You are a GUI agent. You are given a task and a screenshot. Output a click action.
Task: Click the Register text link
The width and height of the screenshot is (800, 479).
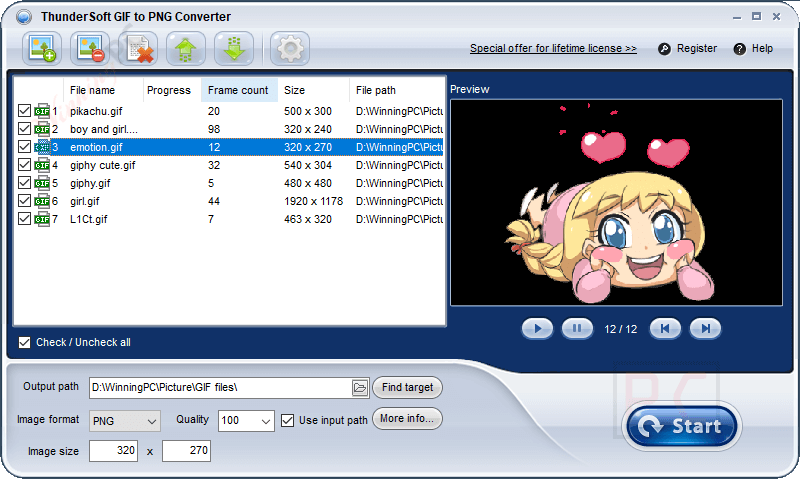coord(696,48)
